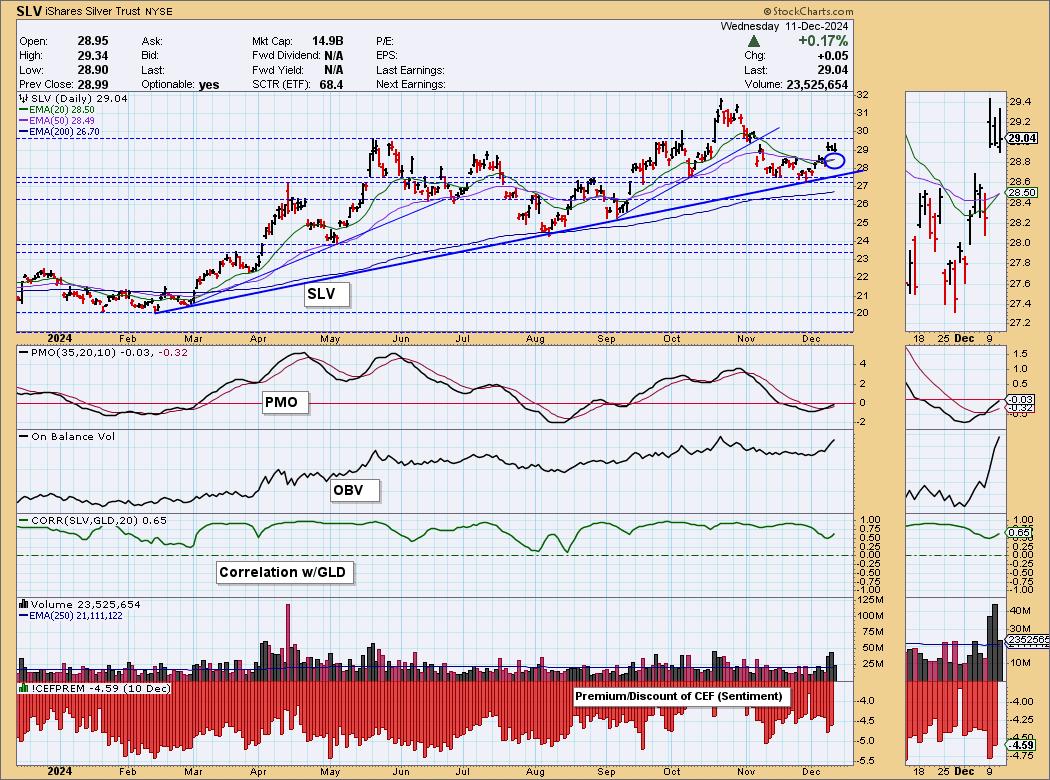
Task: Click the bar icon next to !CEFPREM
Action: 24,688
